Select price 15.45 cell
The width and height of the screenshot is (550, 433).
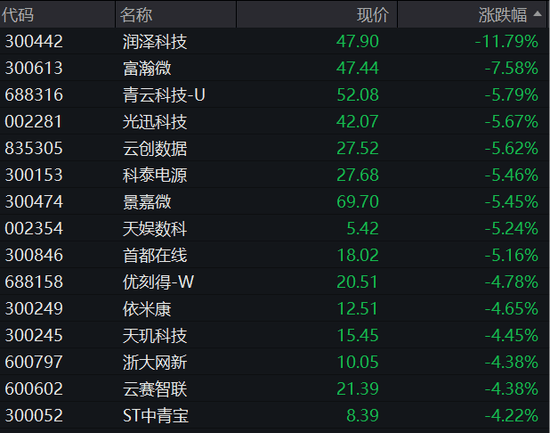tap(357, 335)
